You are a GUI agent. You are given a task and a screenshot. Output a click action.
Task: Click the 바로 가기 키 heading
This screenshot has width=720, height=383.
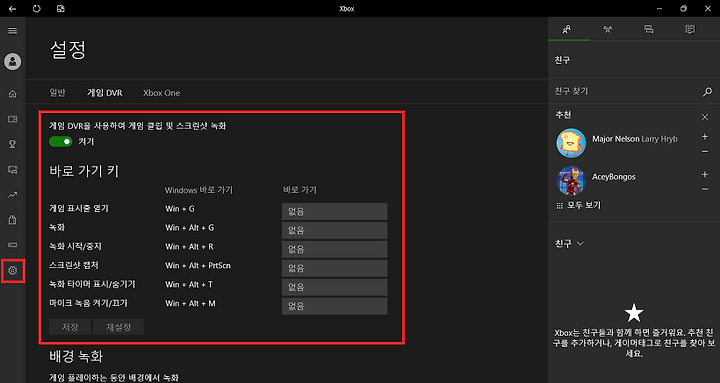pyautogui.click(x=84, y=171)
